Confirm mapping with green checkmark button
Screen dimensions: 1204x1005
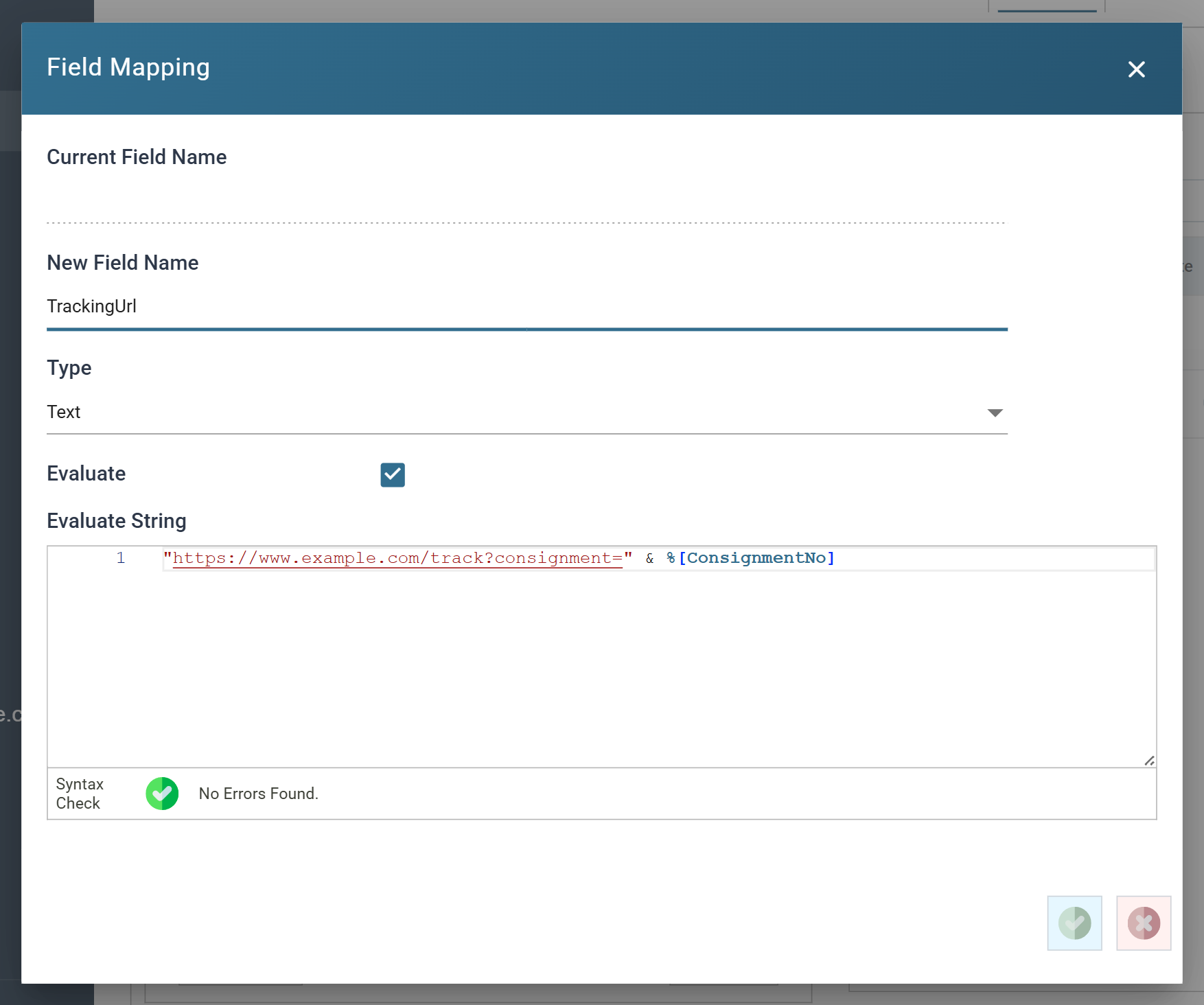(1074, 923)
